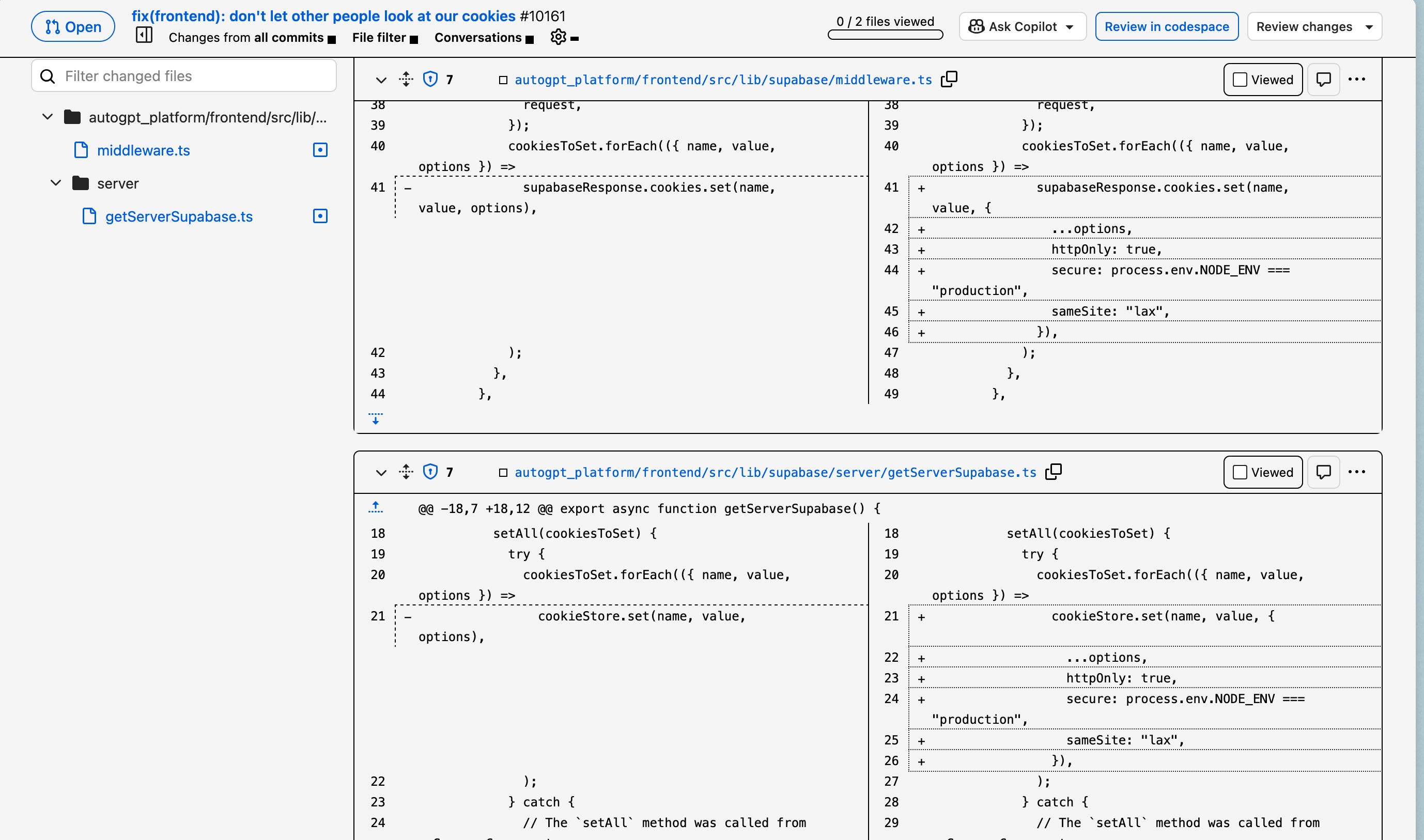Toggle the file tree sidebar icon
The height and width of the screenshot is (840, 1424).
click(x=144, y=35)
